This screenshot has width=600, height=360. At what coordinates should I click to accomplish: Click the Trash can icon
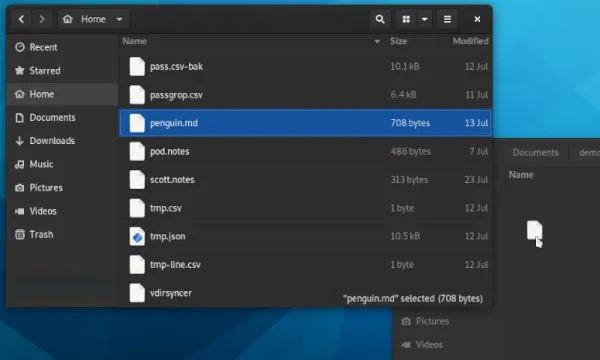(20, 234)
